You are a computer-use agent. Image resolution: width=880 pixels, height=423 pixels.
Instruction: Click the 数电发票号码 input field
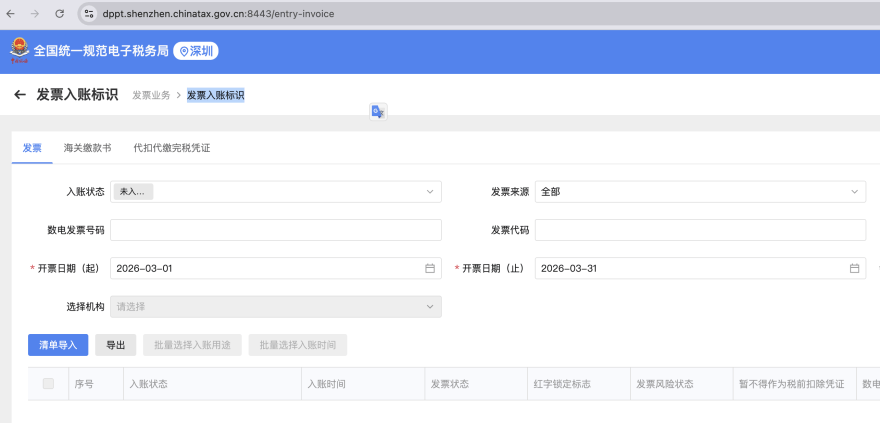275,230
